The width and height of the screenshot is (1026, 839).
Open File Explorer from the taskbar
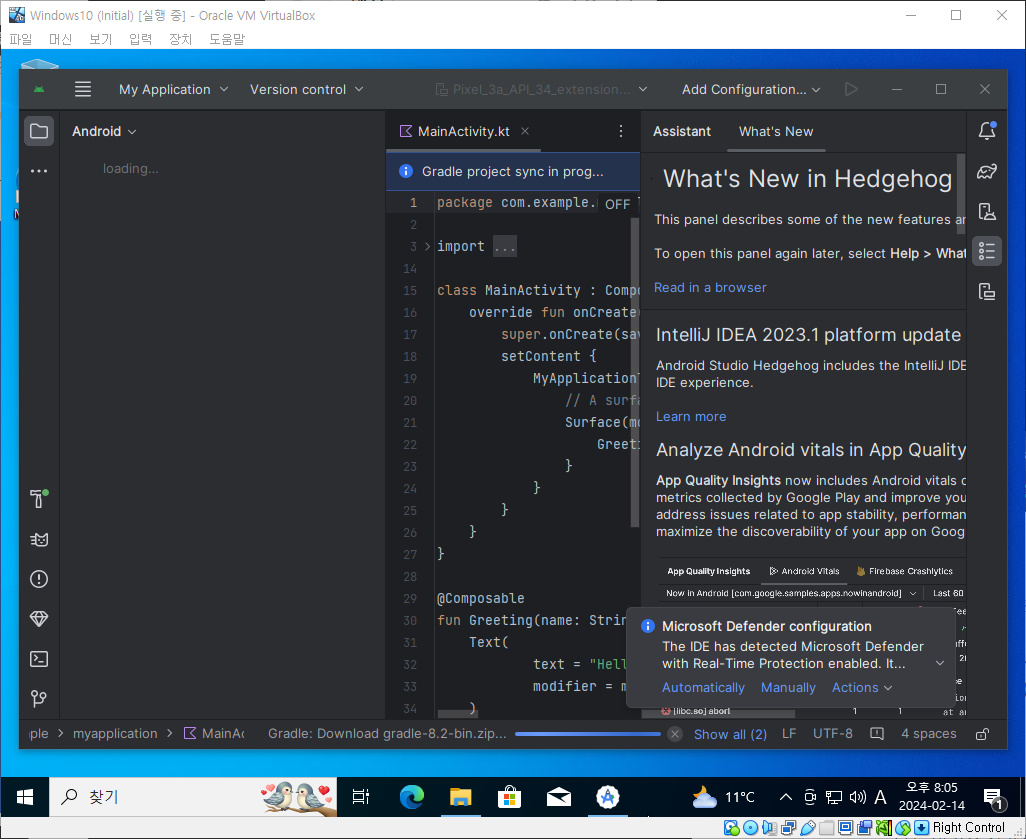461,796
